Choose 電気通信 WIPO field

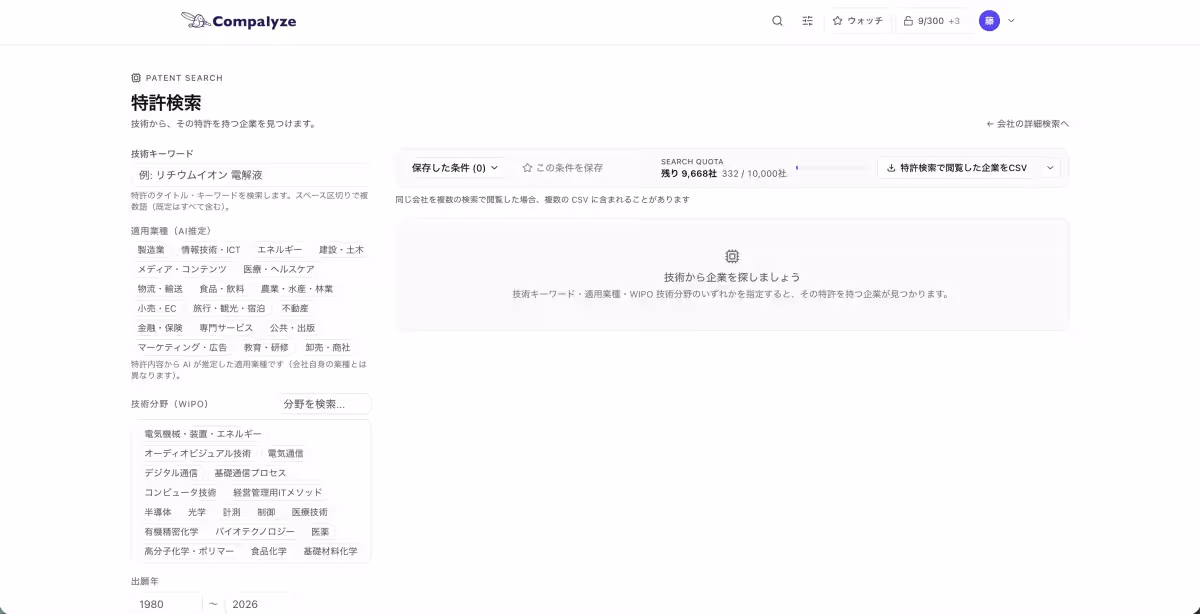285,453
